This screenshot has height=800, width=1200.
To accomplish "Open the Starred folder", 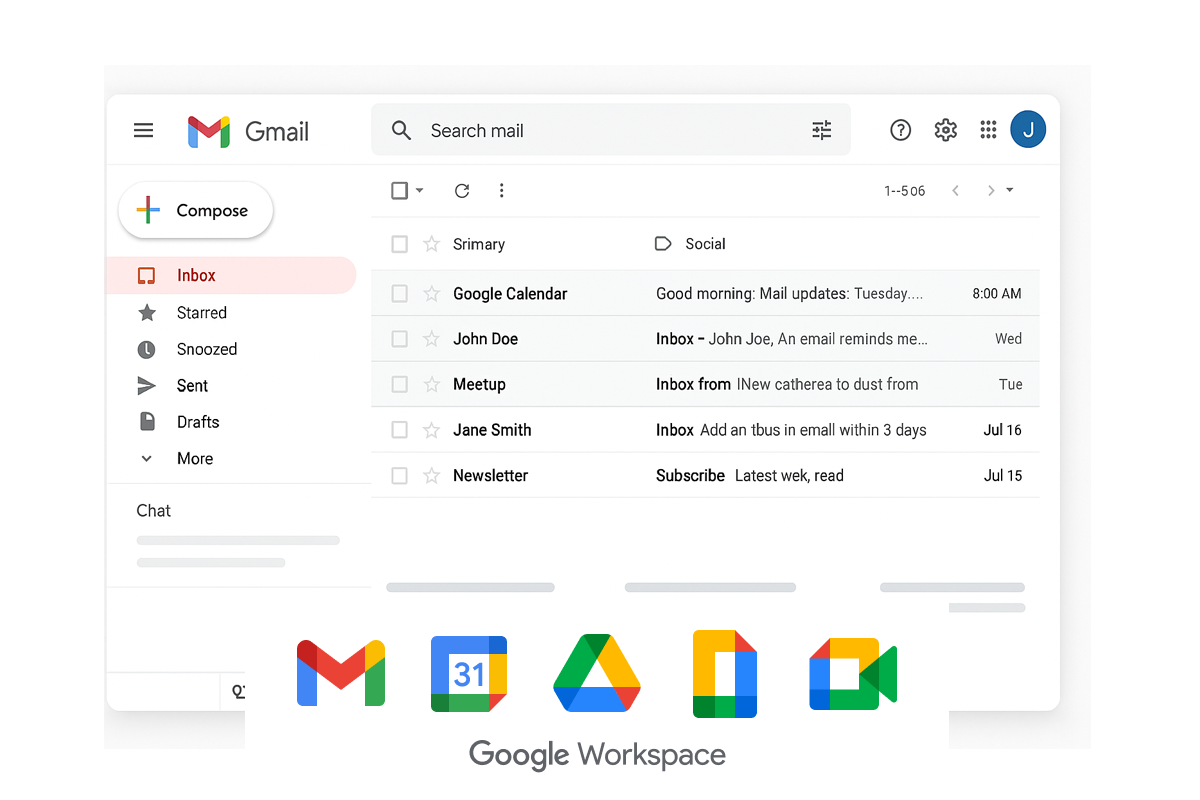I will [202, 313].
